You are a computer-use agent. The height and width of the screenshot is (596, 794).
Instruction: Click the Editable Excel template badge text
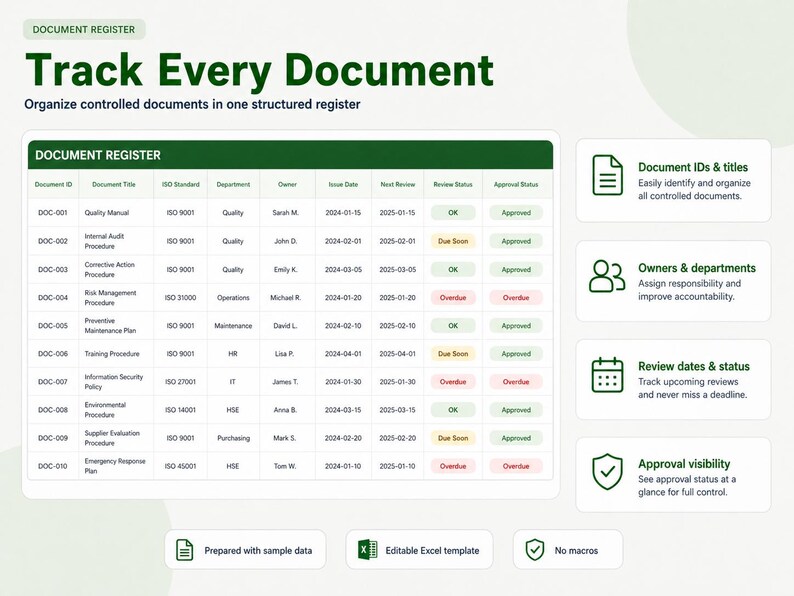click(432, 550)
